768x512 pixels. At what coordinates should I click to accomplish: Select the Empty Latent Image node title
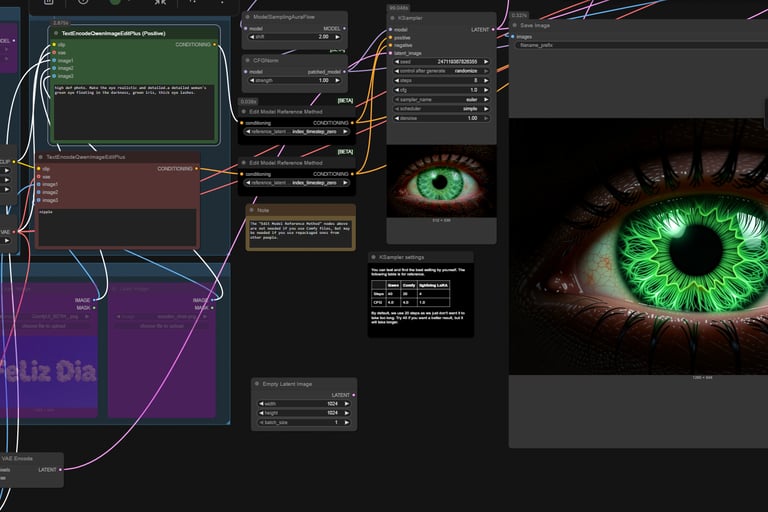[x=287, y=384]
